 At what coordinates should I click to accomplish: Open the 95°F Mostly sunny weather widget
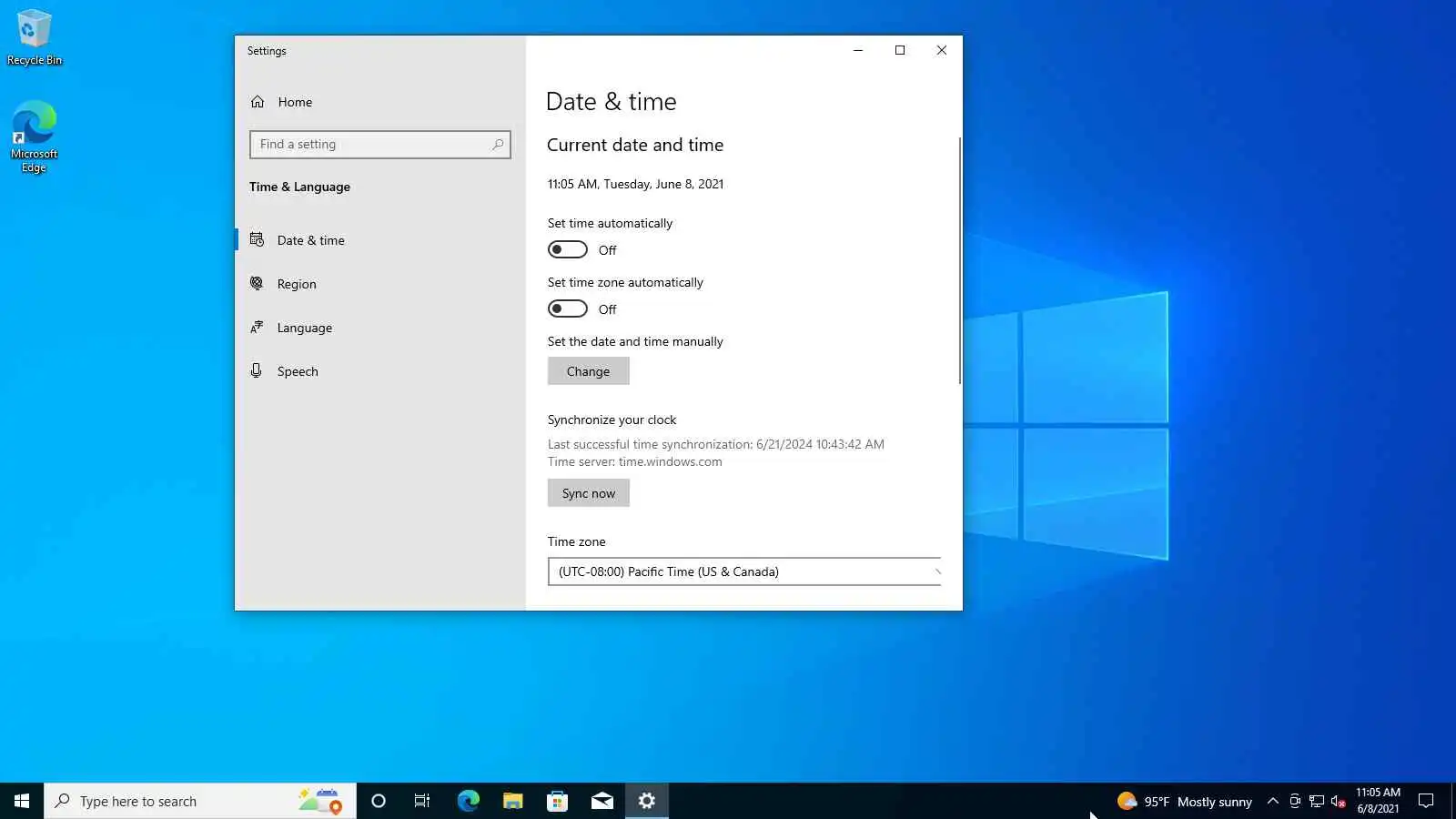pyautogui.click(x=1185, y=801)
